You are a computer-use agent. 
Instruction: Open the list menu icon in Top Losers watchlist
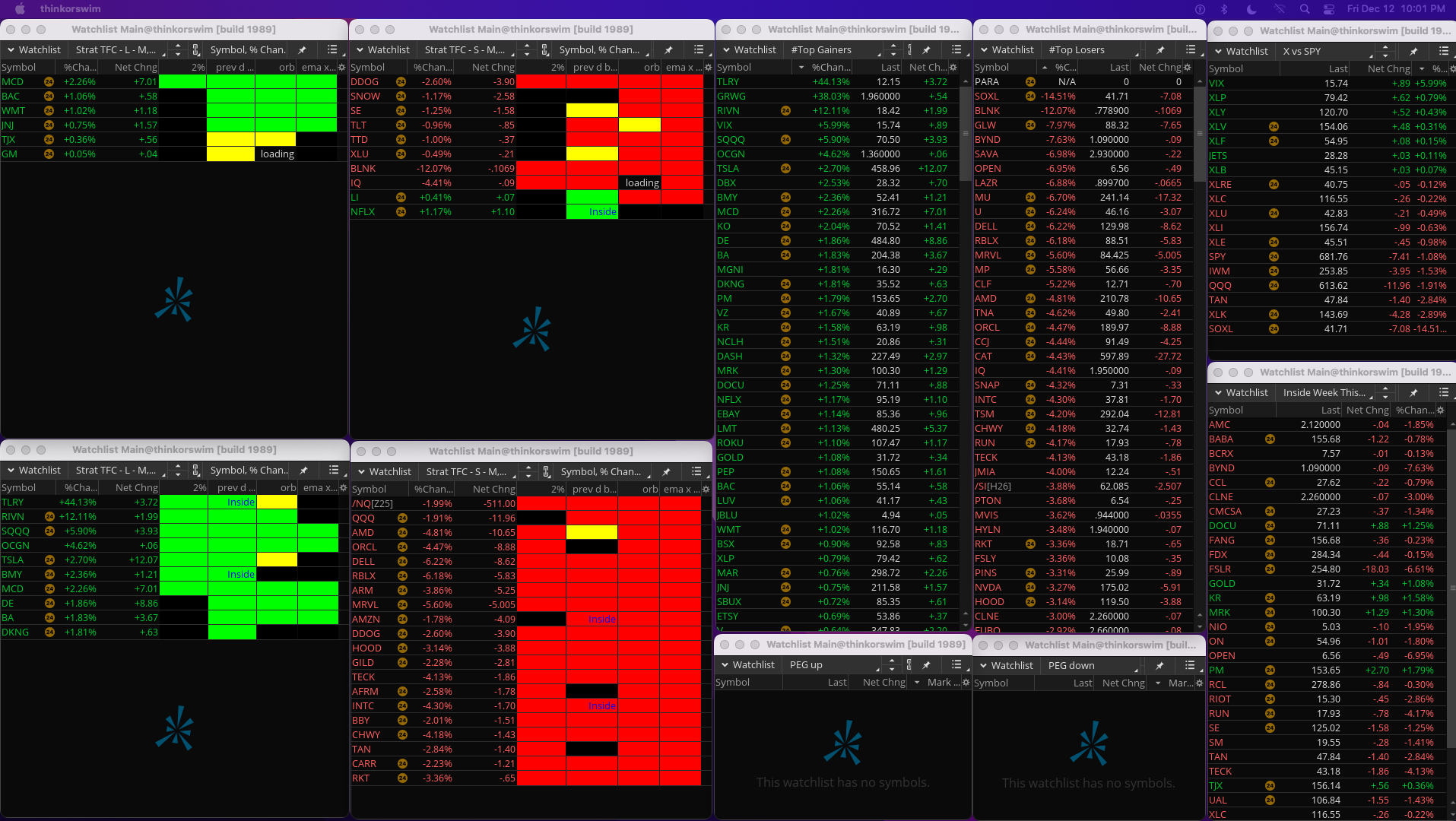(1190, 50)
